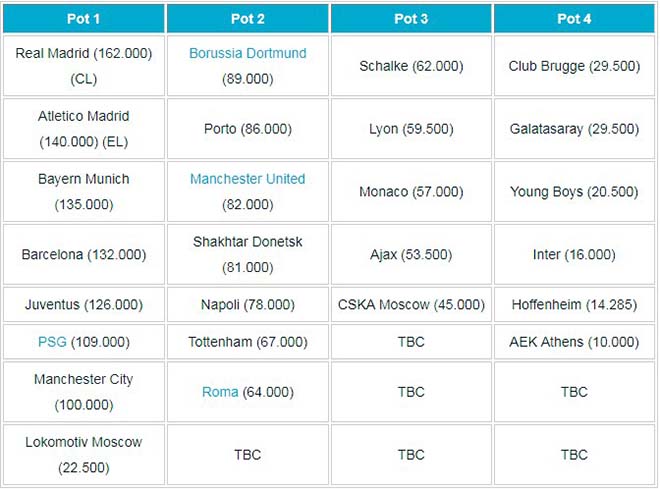
Task: Select the Pot 2 column header
Action: coord(247,18)
